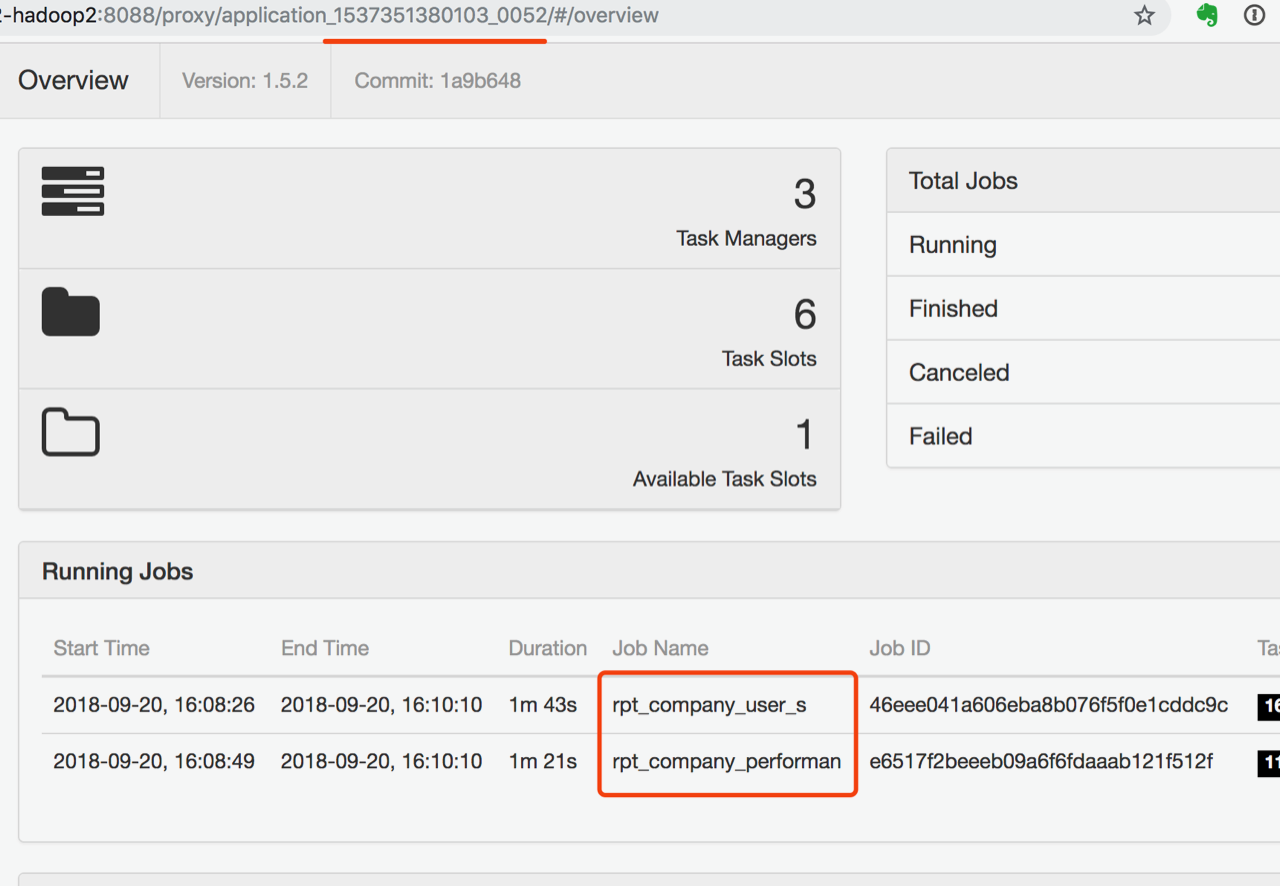The width and height of the screenshot is (1280, 886).
Task: Sort jobs by Duration column header
Action: point(547,648)
